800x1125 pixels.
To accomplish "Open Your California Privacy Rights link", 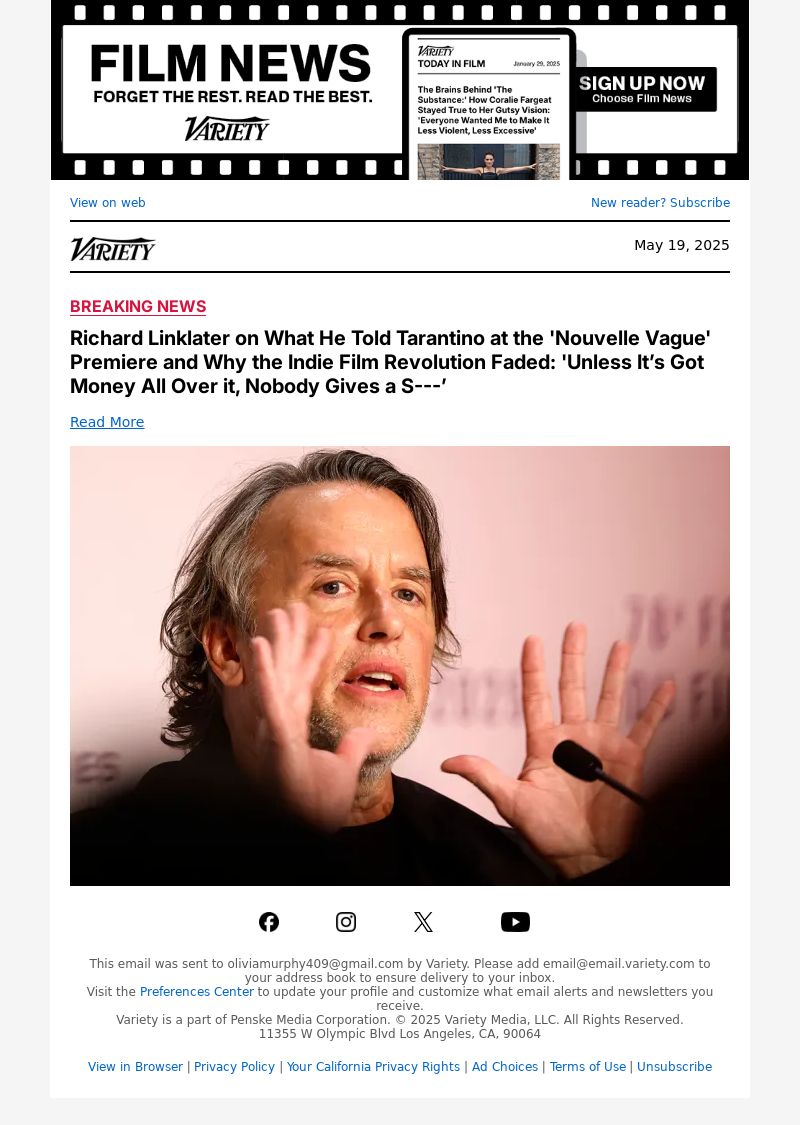I will (x=373, y=1067).
